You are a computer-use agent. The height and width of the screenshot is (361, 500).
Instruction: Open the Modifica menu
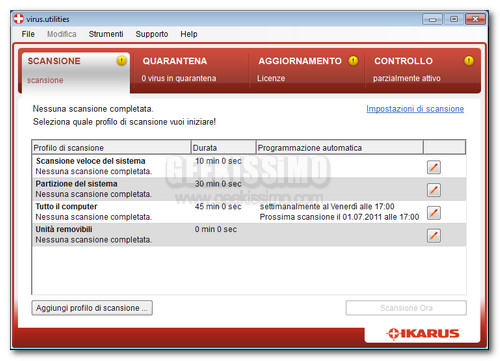point(62,34)
